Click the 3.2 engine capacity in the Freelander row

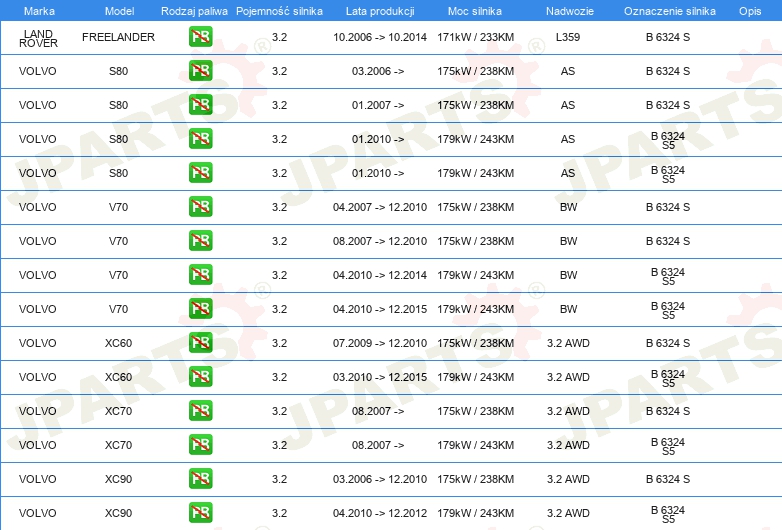[279, 37]
